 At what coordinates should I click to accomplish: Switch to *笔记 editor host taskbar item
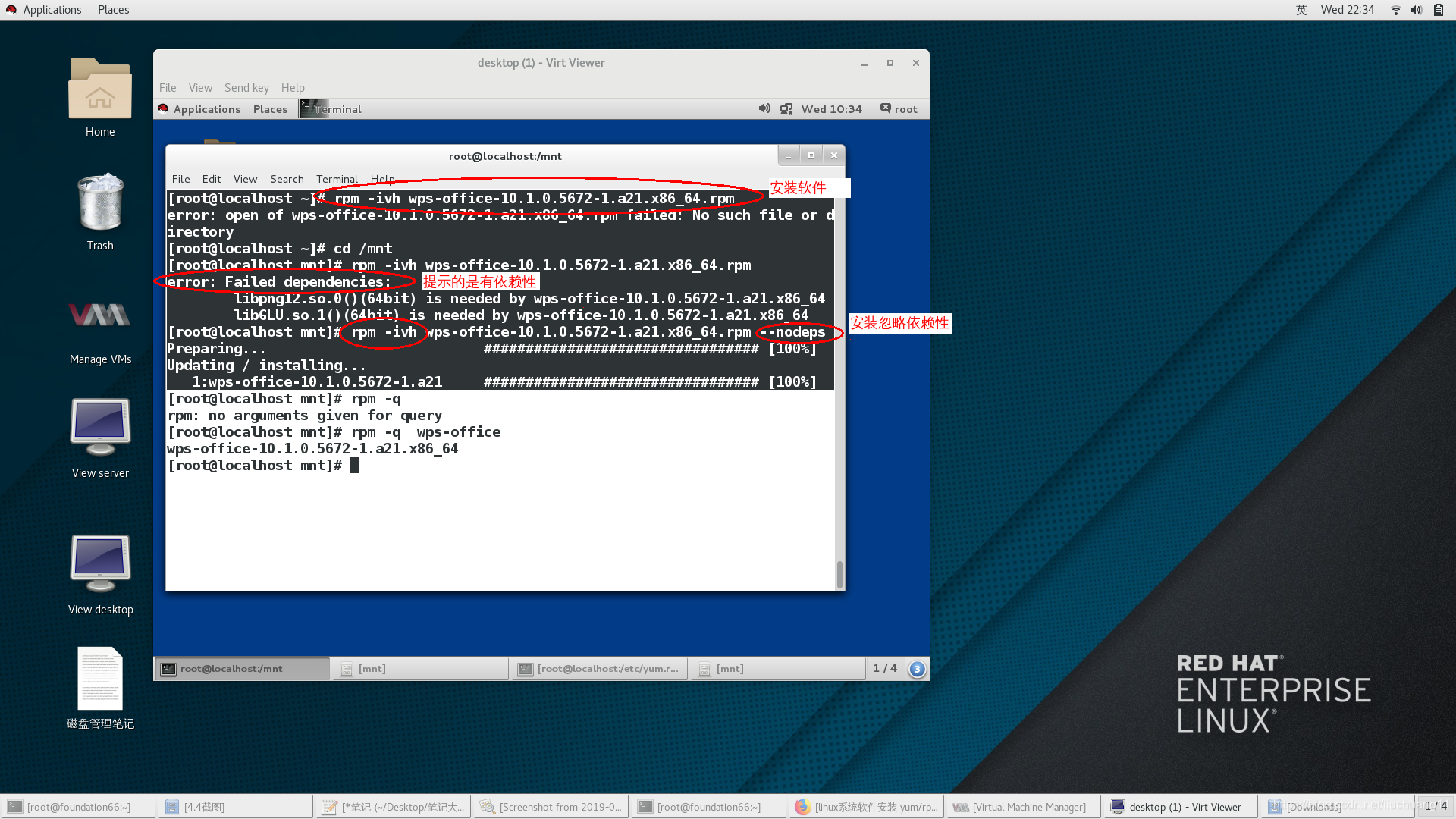tap(394, 807)
